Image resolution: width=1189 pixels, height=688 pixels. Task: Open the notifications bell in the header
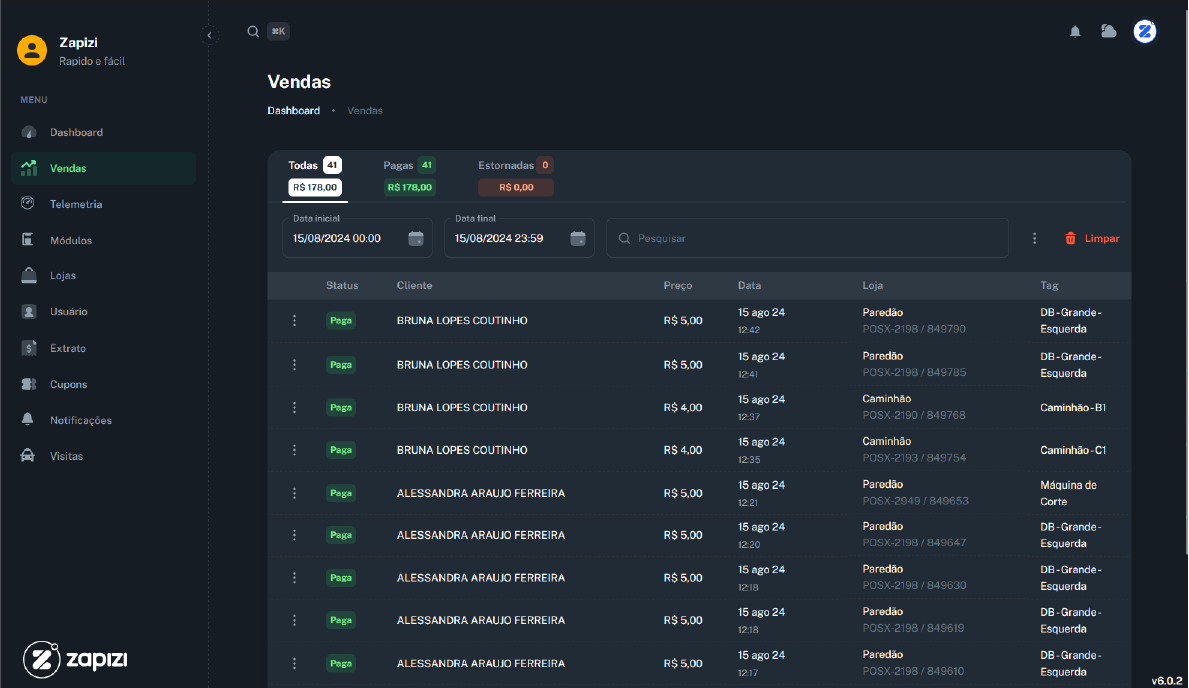[1074, 31]
